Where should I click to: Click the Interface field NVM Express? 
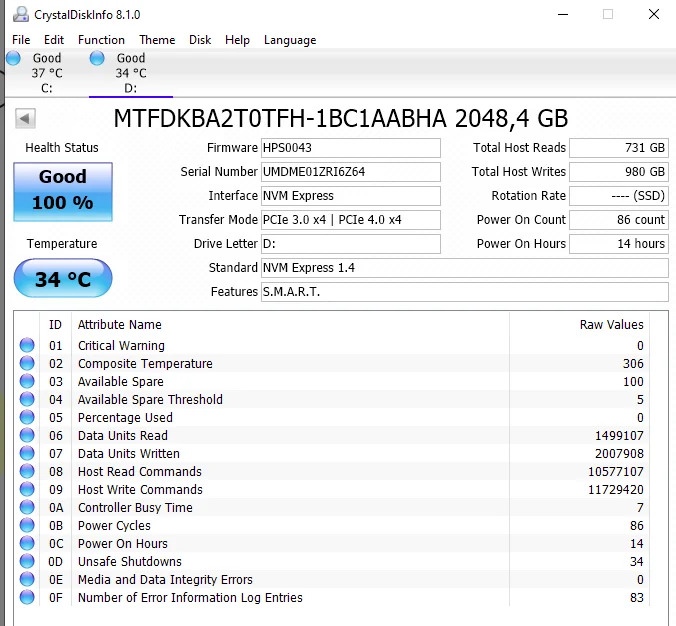click(351, 196)
